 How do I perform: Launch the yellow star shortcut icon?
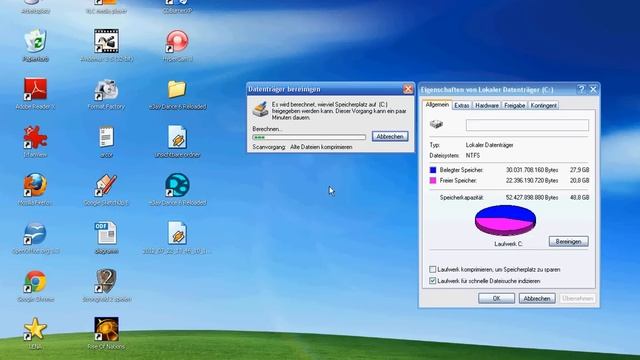tap(35, 329)
